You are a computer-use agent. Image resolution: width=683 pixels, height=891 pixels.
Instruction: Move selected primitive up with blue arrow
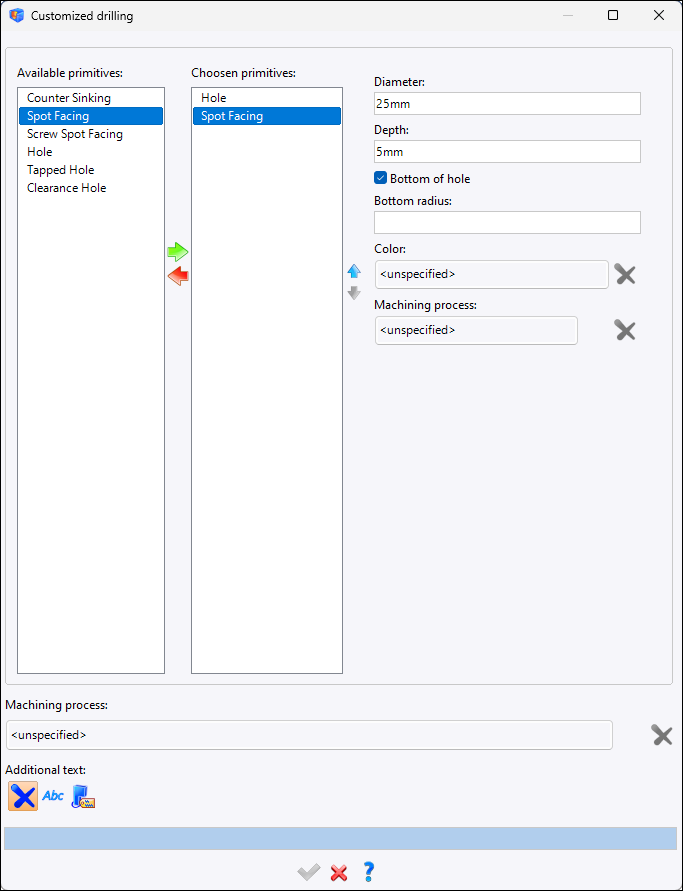click(x=353, y=271)
